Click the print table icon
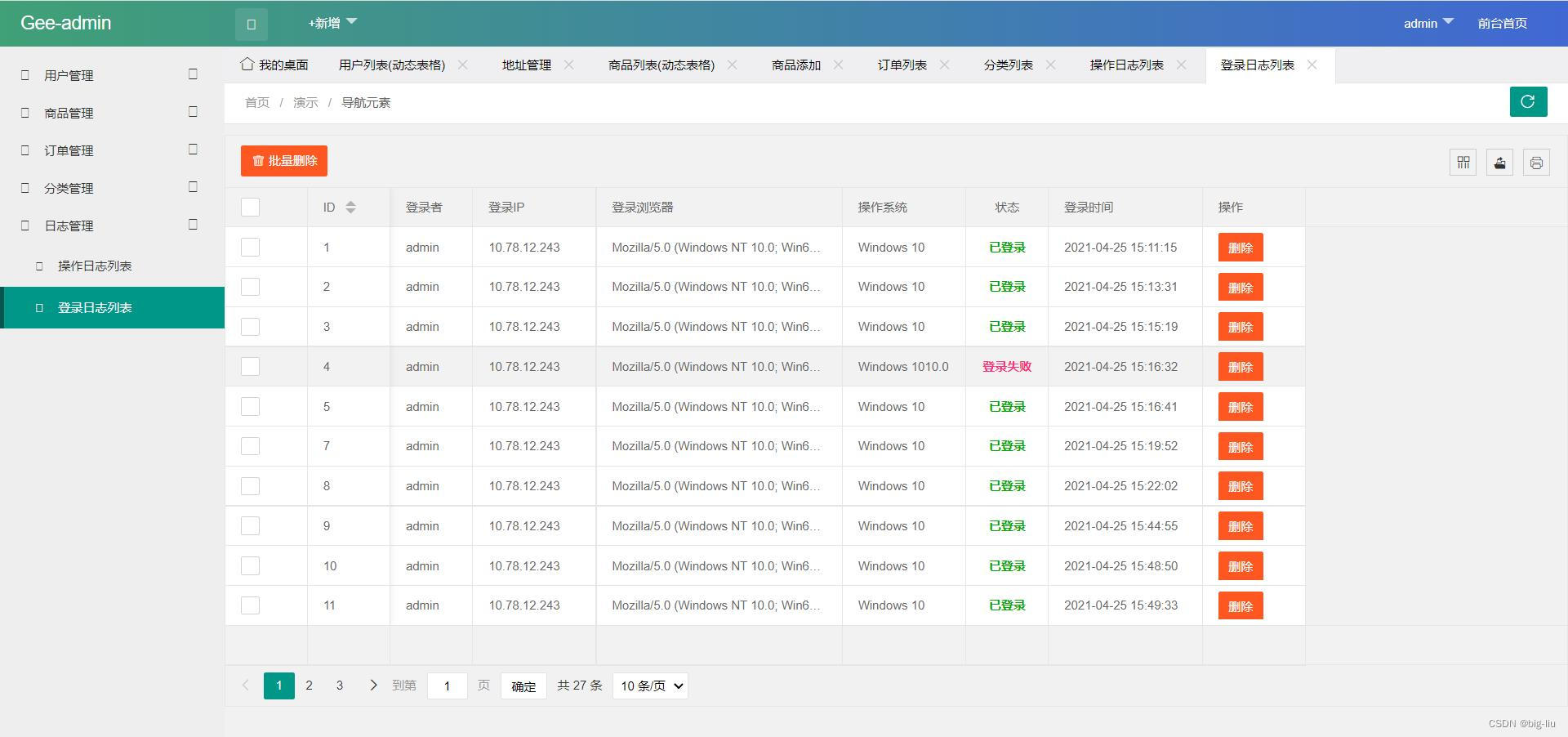The width and height of the screenshot is (1568, 737). click(1536, 162)
